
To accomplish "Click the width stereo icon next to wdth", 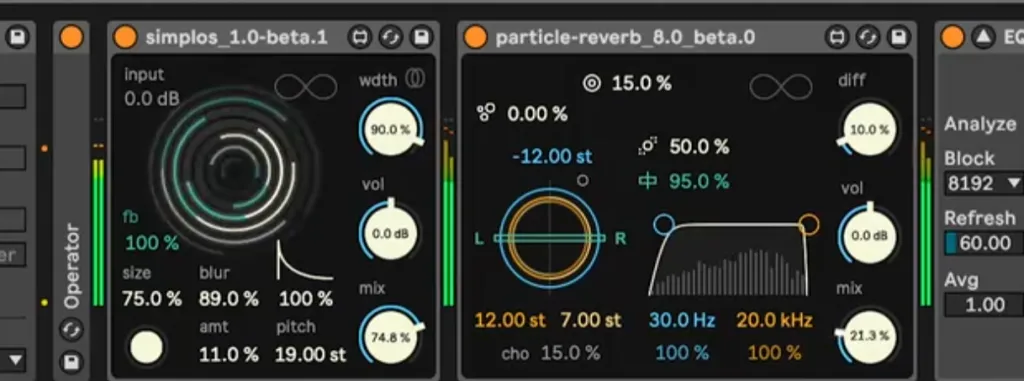I will [x=415, y=79].
